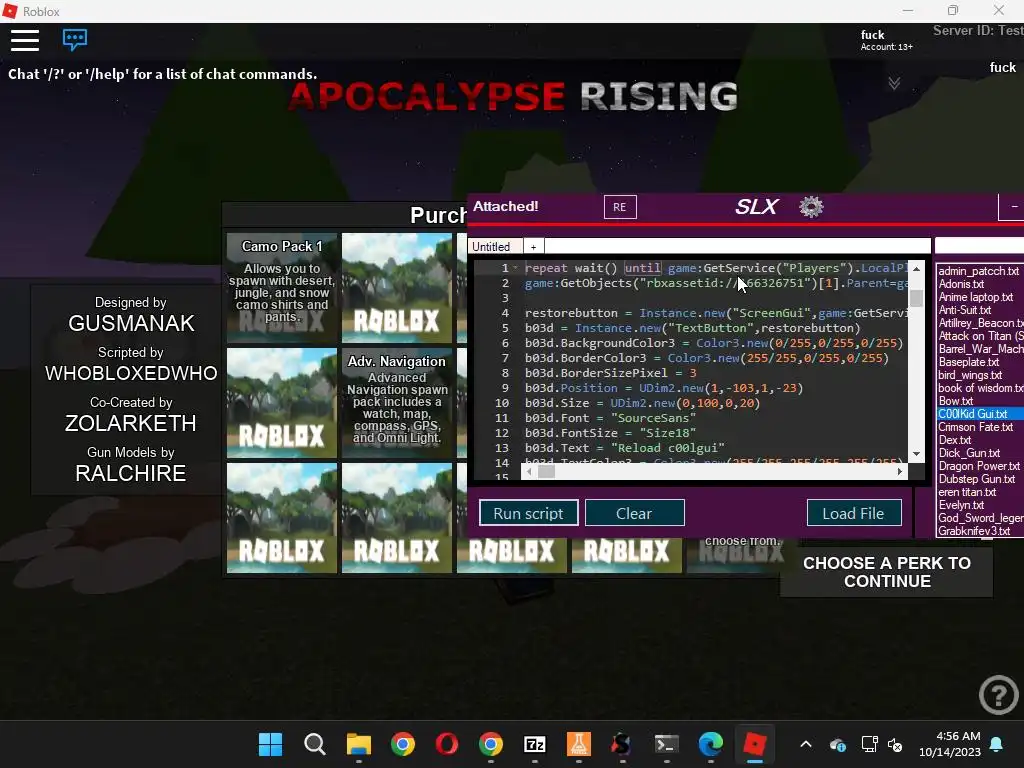Select Adonis.txt in script list

click(x=961, y=284)
